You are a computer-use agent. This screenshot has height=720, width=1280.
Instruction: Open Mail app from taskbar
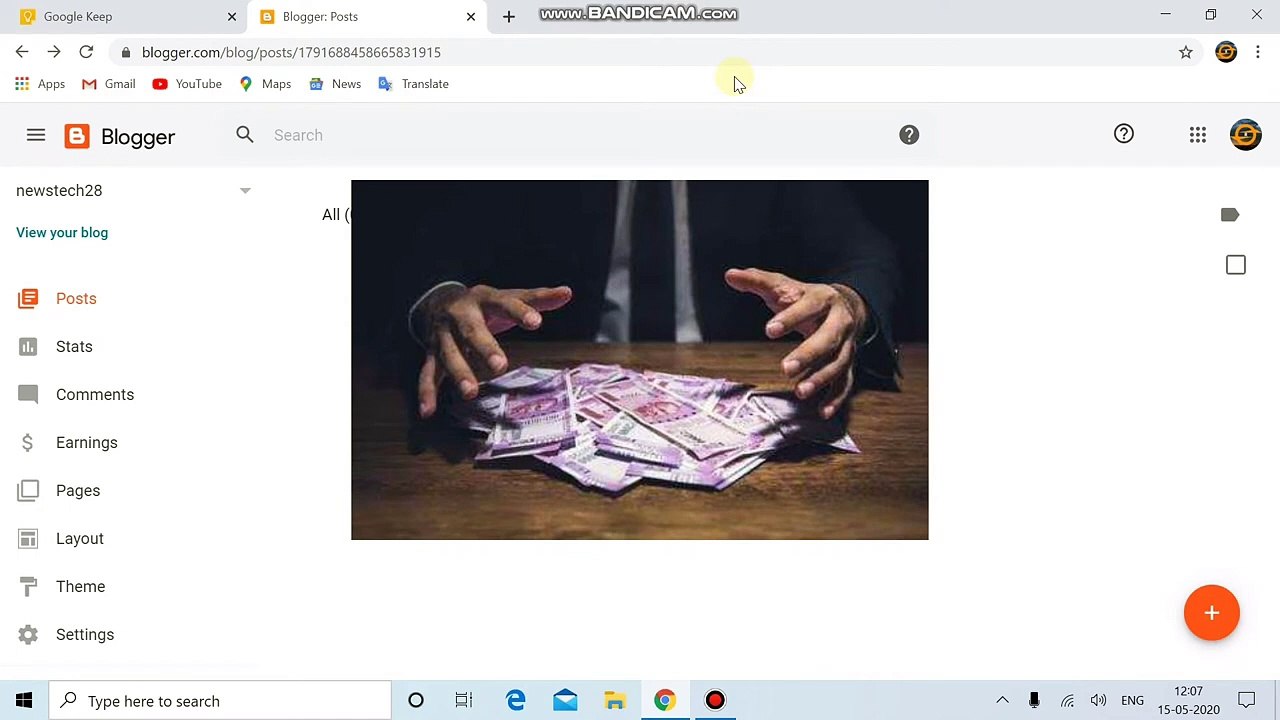coord(565,701)
